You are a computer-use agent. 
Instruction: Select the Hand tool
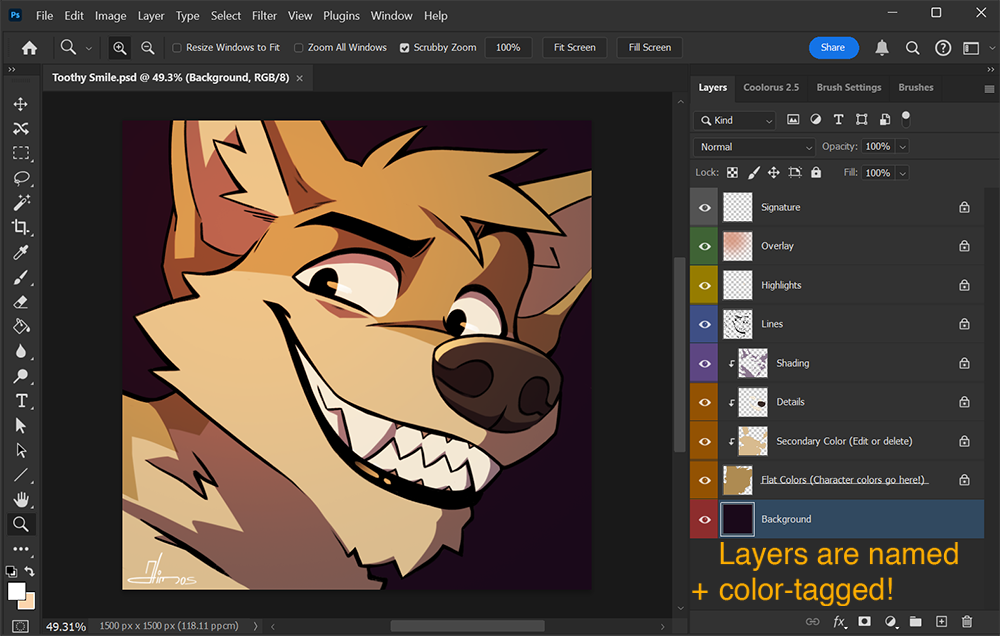coord(20,499)
